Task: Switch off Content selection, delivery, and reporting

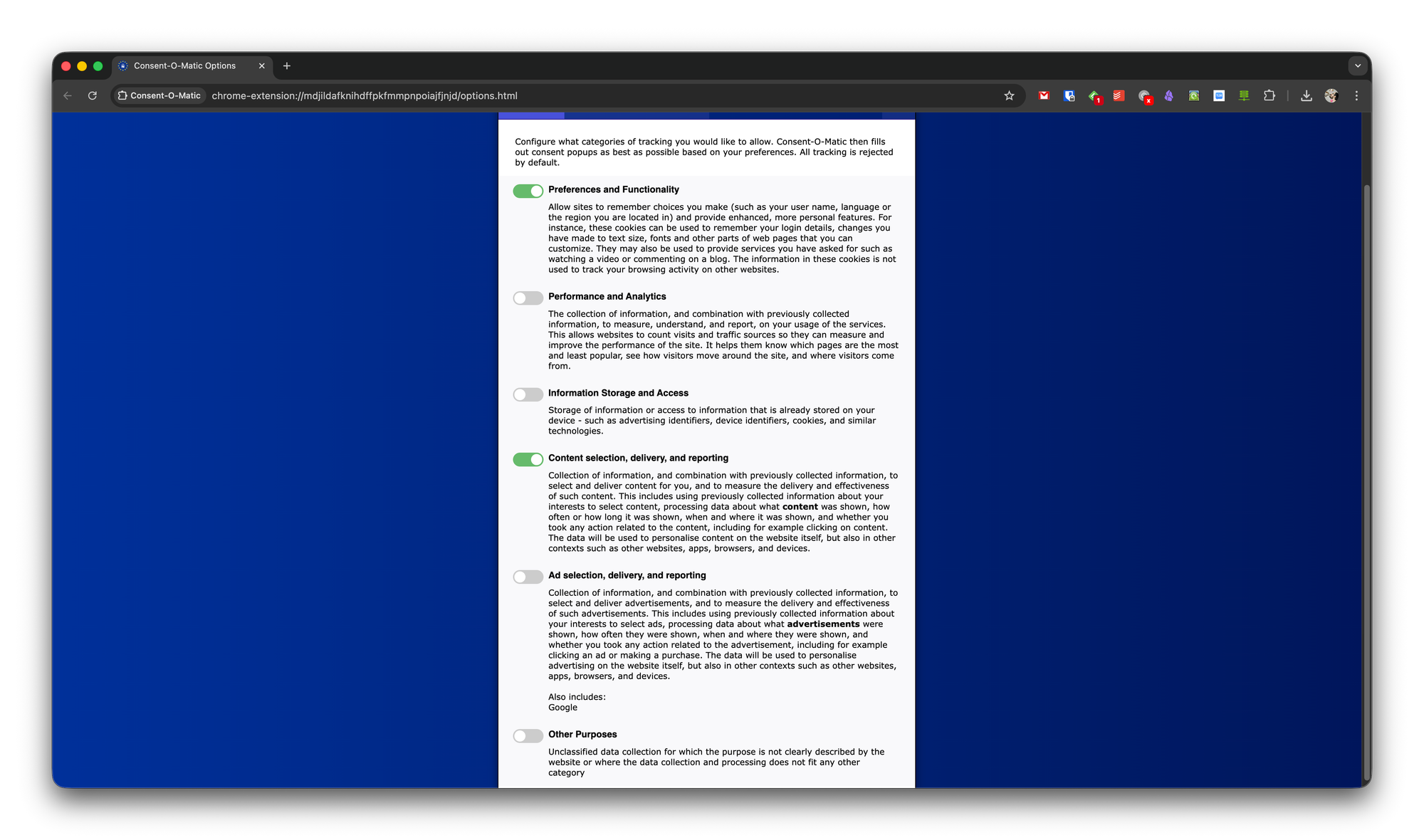Action: point(528,459)
